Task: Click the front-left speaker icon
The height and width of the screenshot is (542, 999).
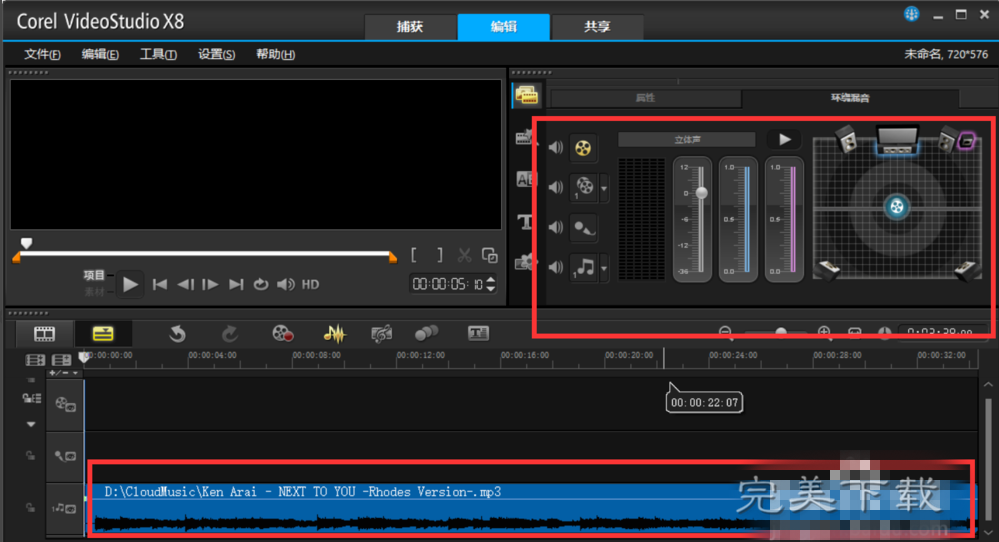Action: 847,138
